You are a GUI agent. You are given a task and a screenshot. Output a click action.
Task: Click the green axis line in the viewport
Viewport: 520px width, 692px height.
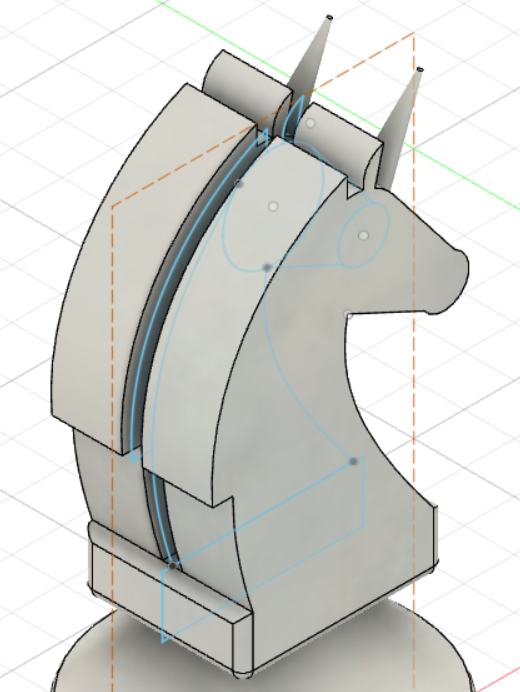463,181
